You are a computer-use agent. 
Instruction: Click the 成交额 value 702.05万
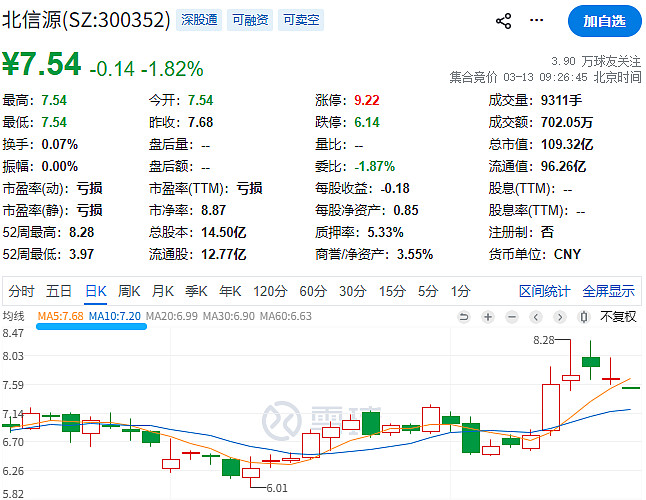pyautogui.click(x=566, y=122)
